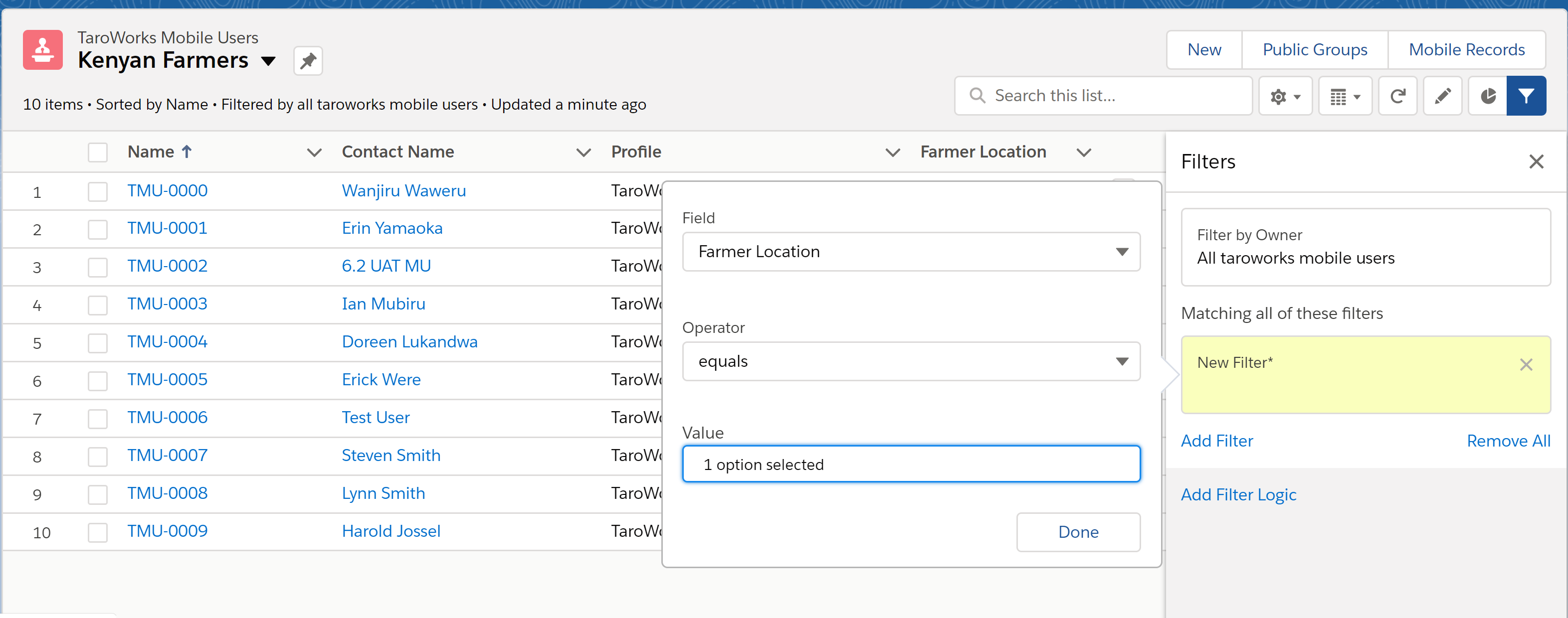The image size is (1568, 618).
Task: Toggle the select-all rows checkbox
Action: pyautogui.click(x=97, y=152)
